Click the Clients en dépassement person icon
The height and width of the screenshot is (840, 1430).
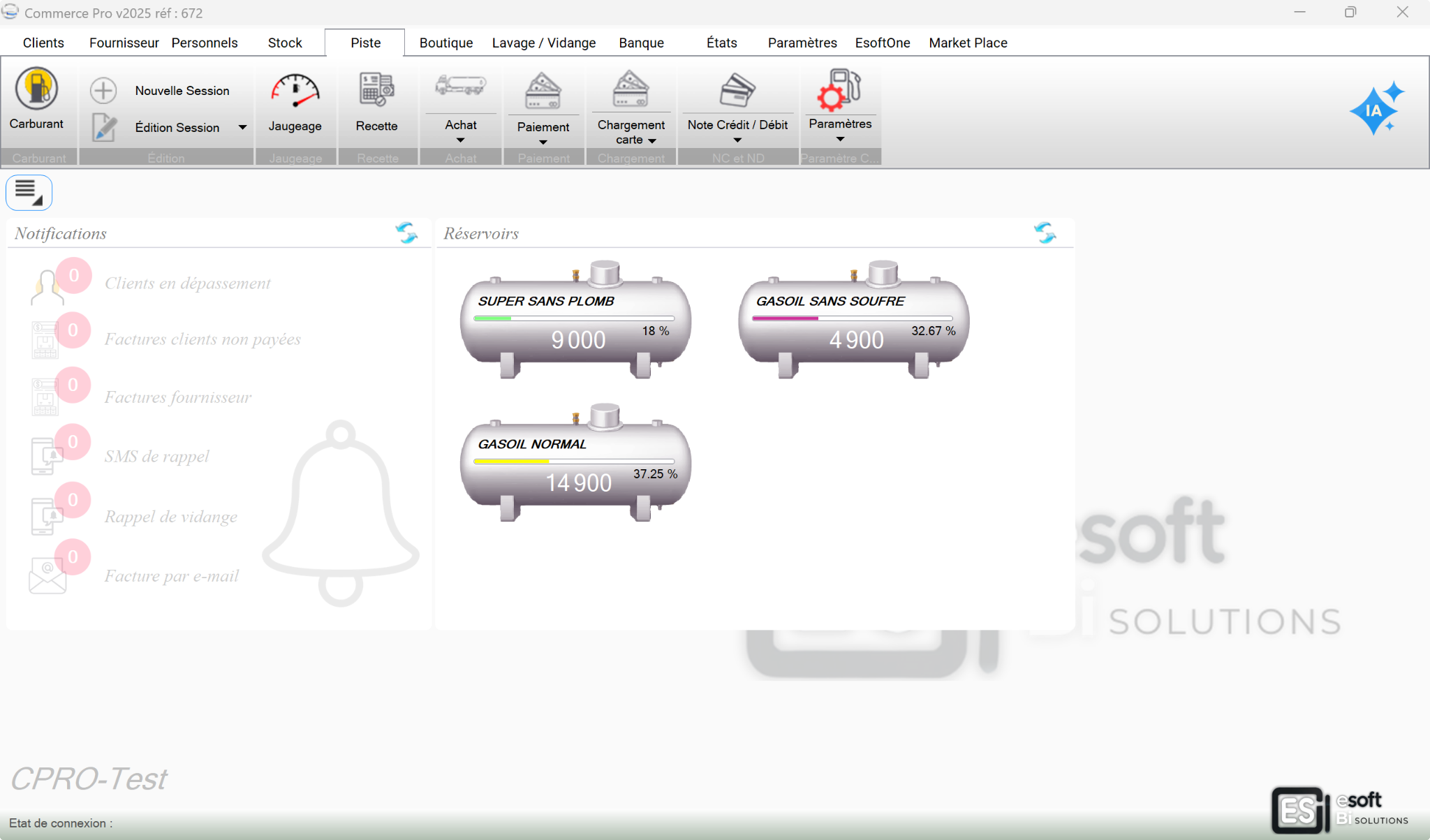click(47, 288)
